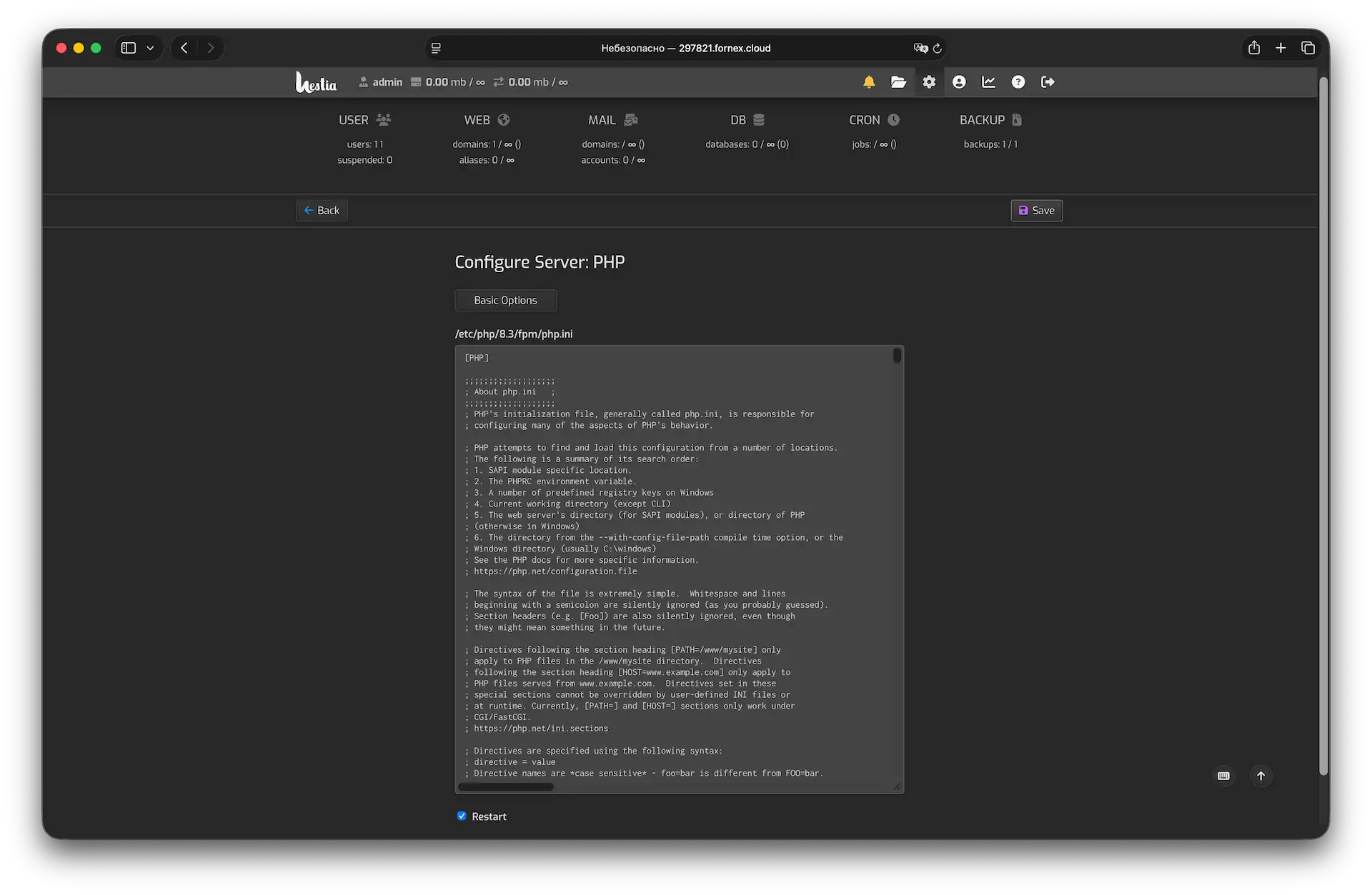Reload the page
Image resolution: width=1372 pixels, height=895 pixels.
point(937,48)
